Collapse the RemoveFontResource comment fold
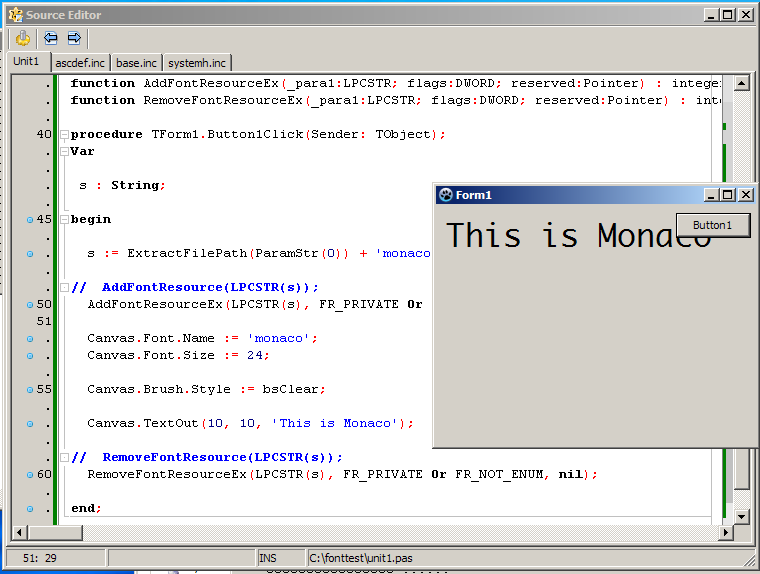This screenshot has width=760, height=574. pyautogui.click(x=64, y=457)
